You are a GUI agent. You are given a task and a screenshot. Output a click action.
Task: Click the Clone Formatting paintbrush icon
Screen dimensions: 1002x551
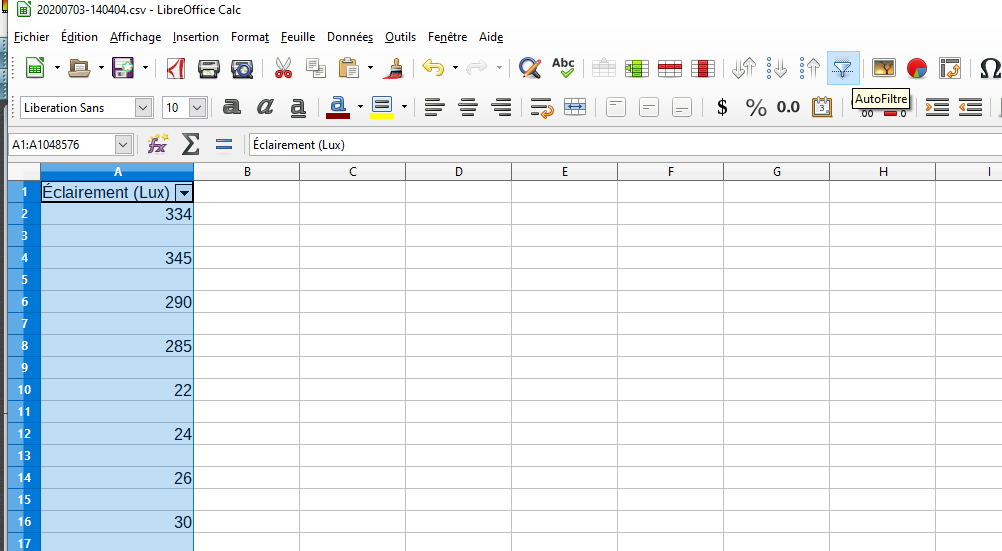pyautogui.click(x=393, y=68)
